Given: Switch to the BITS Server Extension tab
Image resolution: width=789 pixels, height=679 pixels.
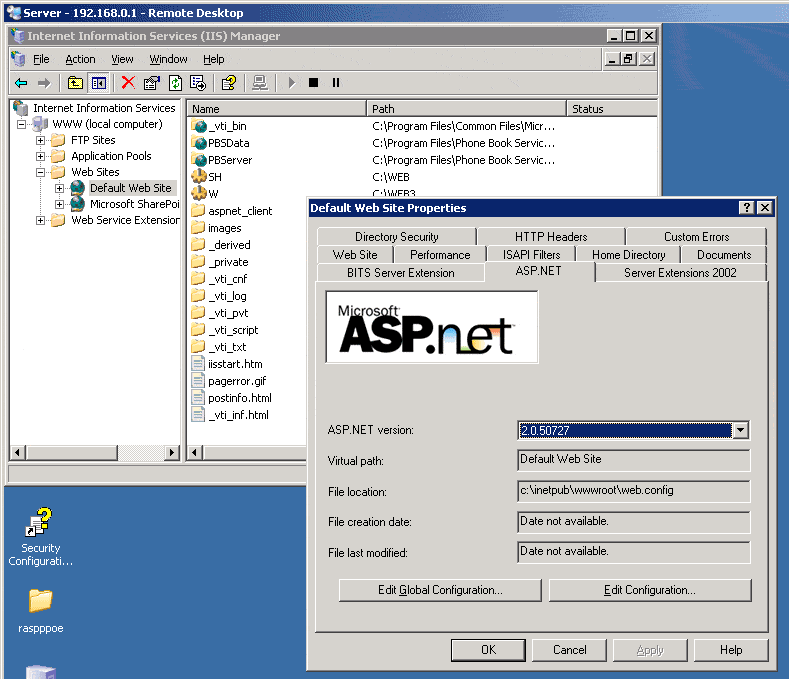Looking at the screenshot, I should [x=401, y=273].
